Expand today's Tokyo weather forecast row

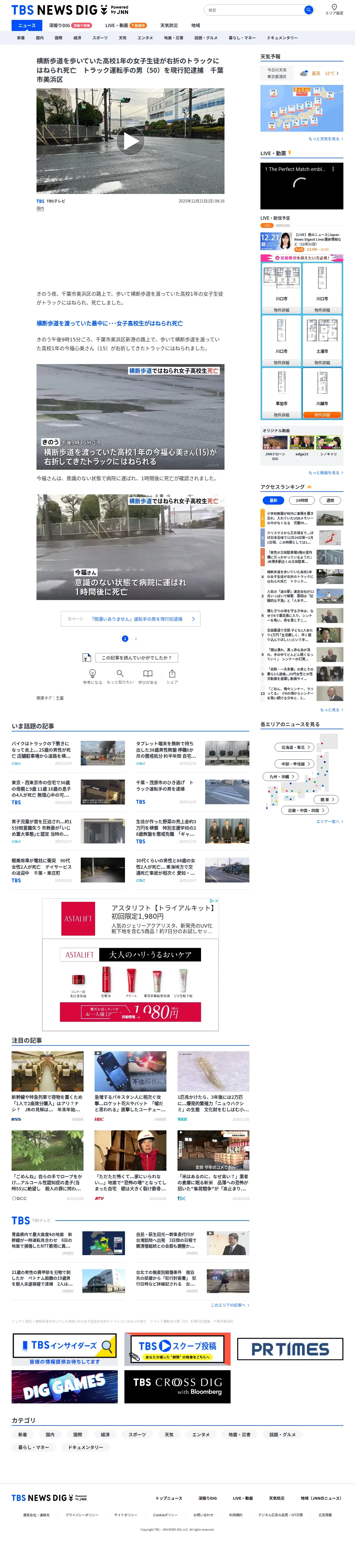pyautogui.click(x=302, y=73)
